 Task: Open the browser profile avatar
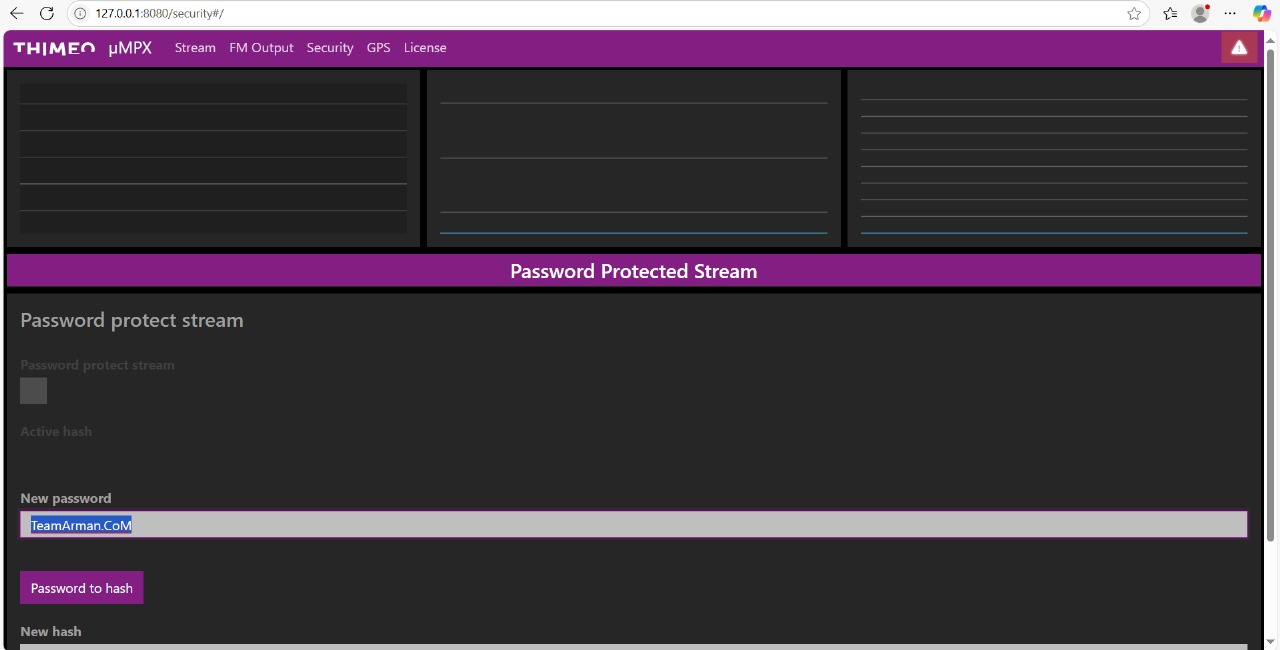[1200, 14]
